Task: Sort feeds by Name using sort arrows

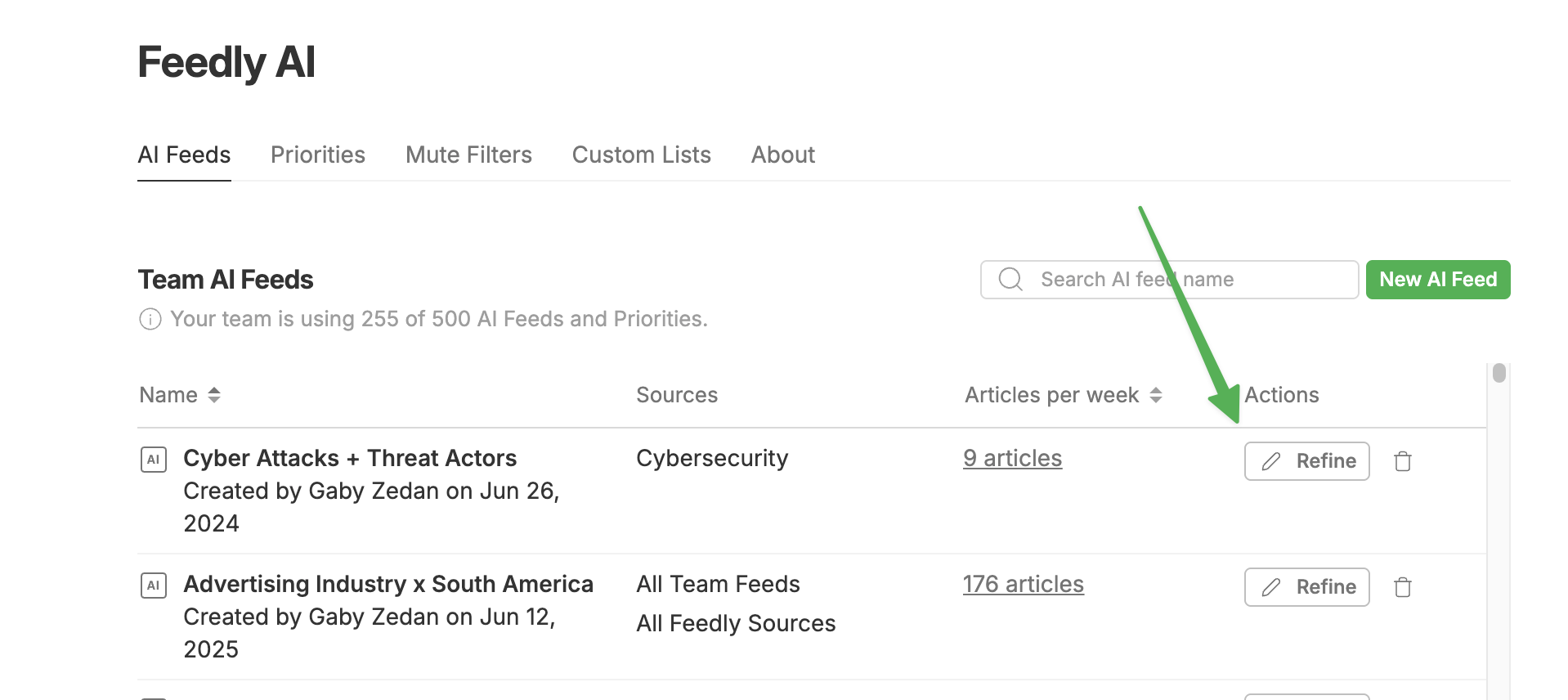Action: click(214, 395)
